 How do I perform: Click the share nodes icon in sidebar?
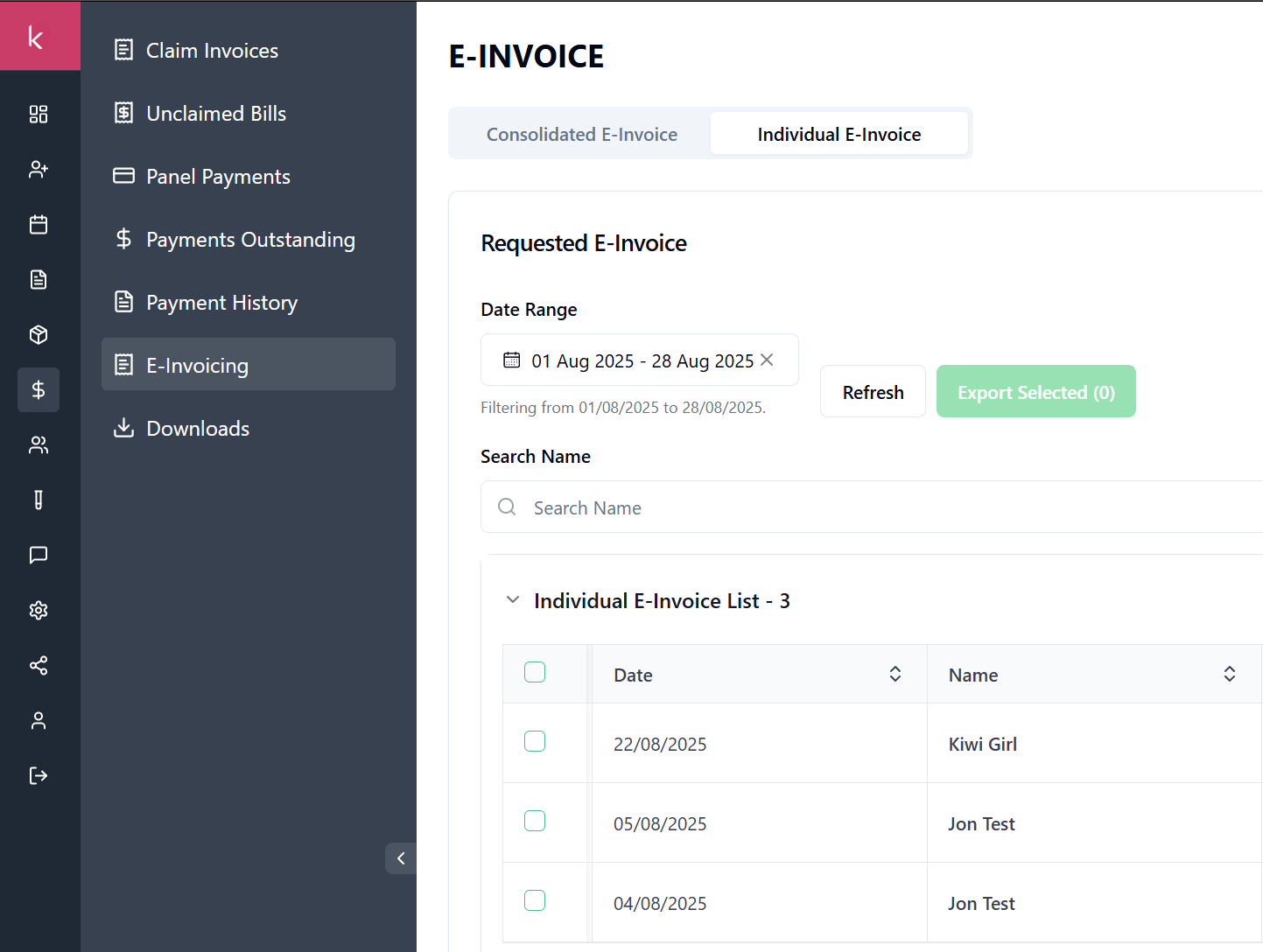(x=39, y=665)
